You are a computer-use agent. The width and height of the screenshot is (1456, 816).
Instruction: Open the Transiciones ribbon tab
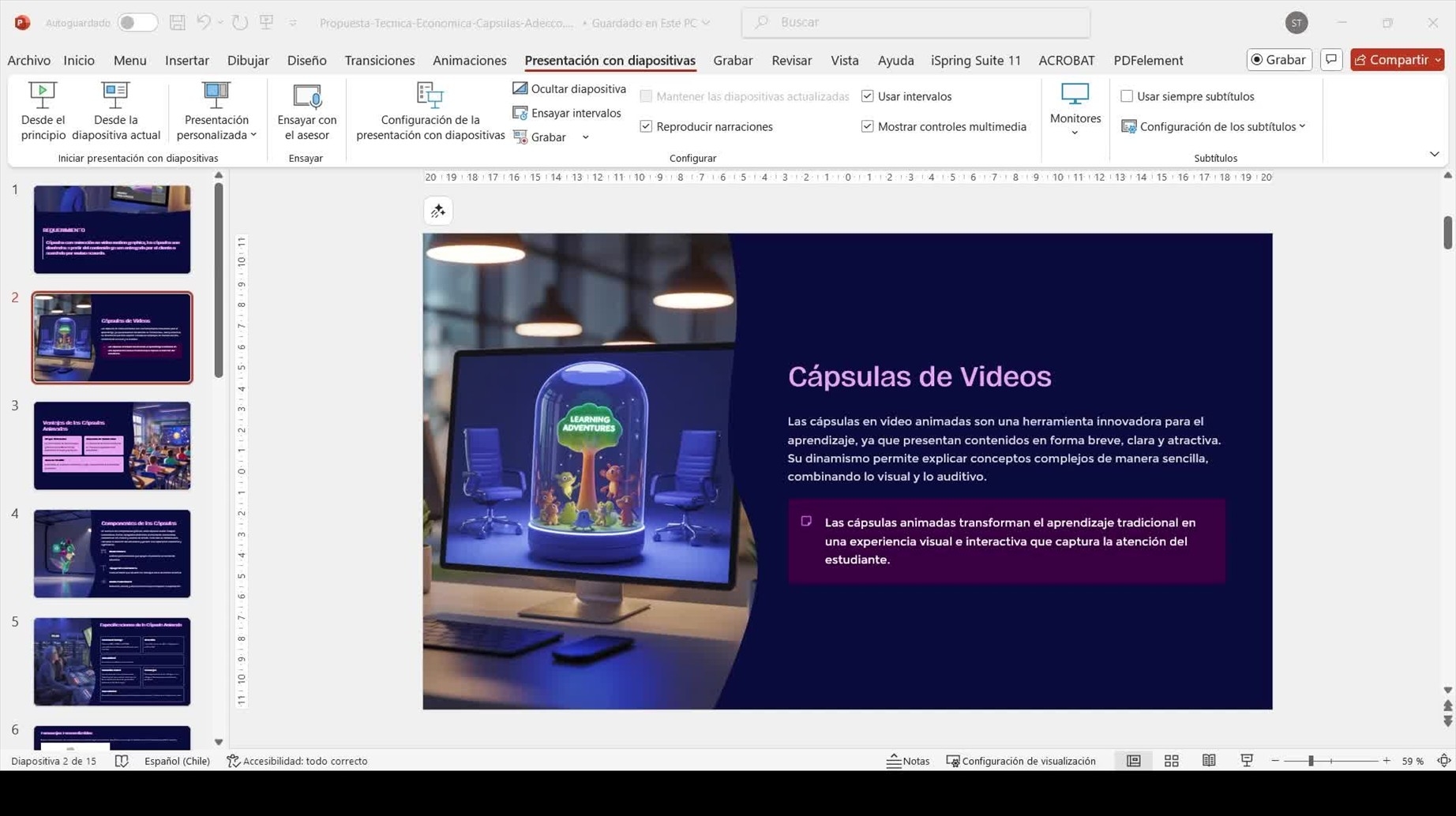coord(379,60)
